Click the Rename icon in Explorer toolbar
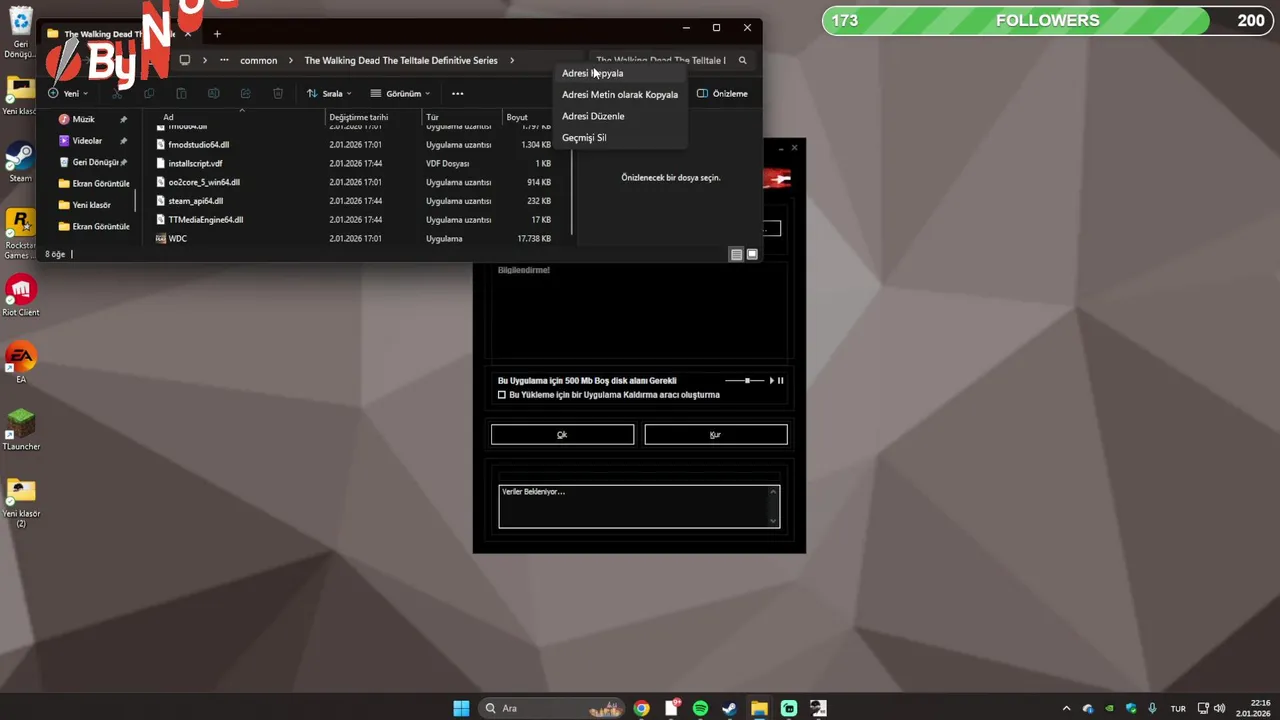 [213, 93]
